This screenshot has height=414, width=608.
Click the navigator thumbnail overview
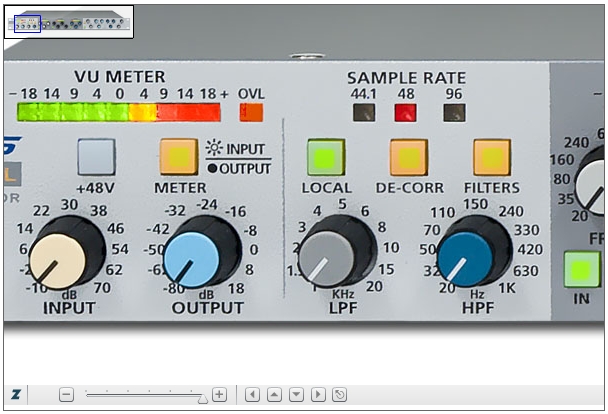(70, 22)
